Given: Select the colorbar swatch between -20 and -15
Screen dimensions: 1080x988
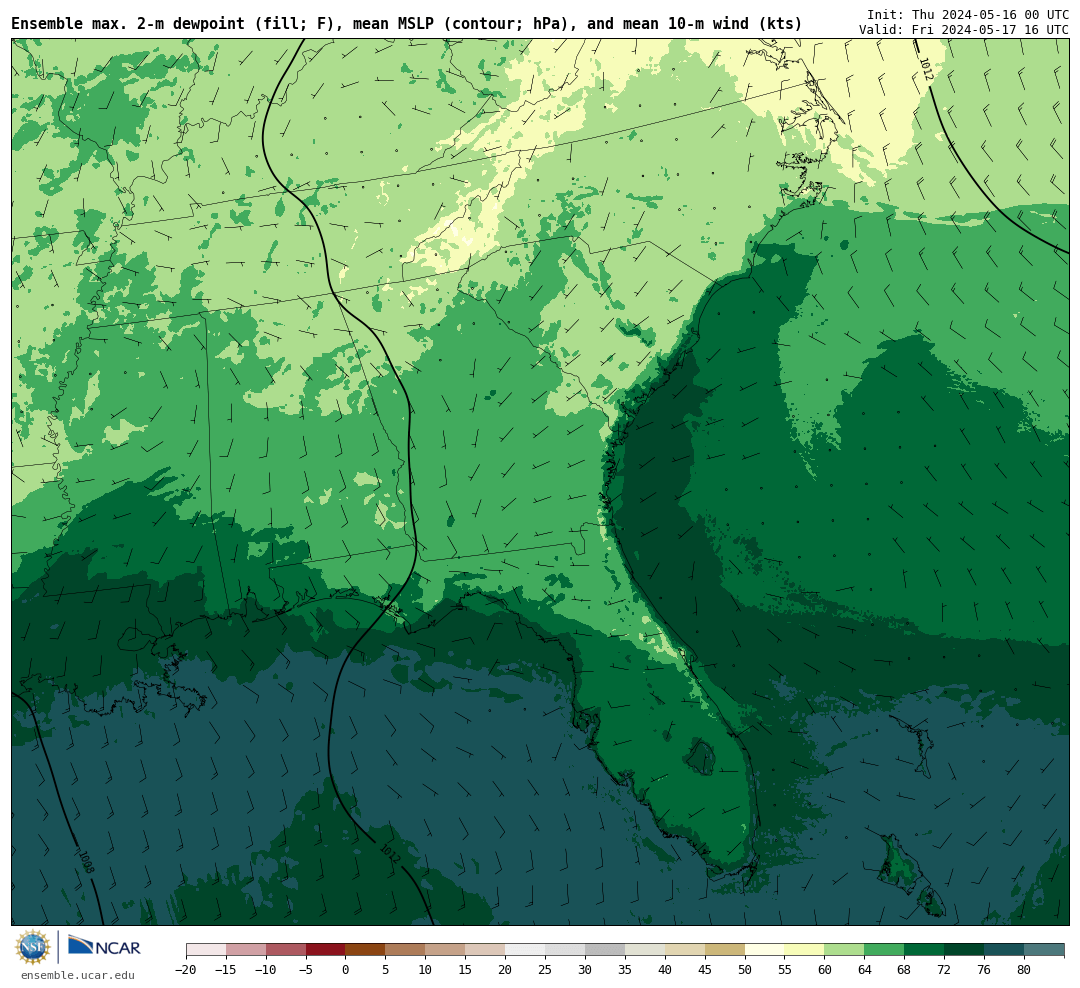Looking at the screenshot, I should [x=206, y=950].
